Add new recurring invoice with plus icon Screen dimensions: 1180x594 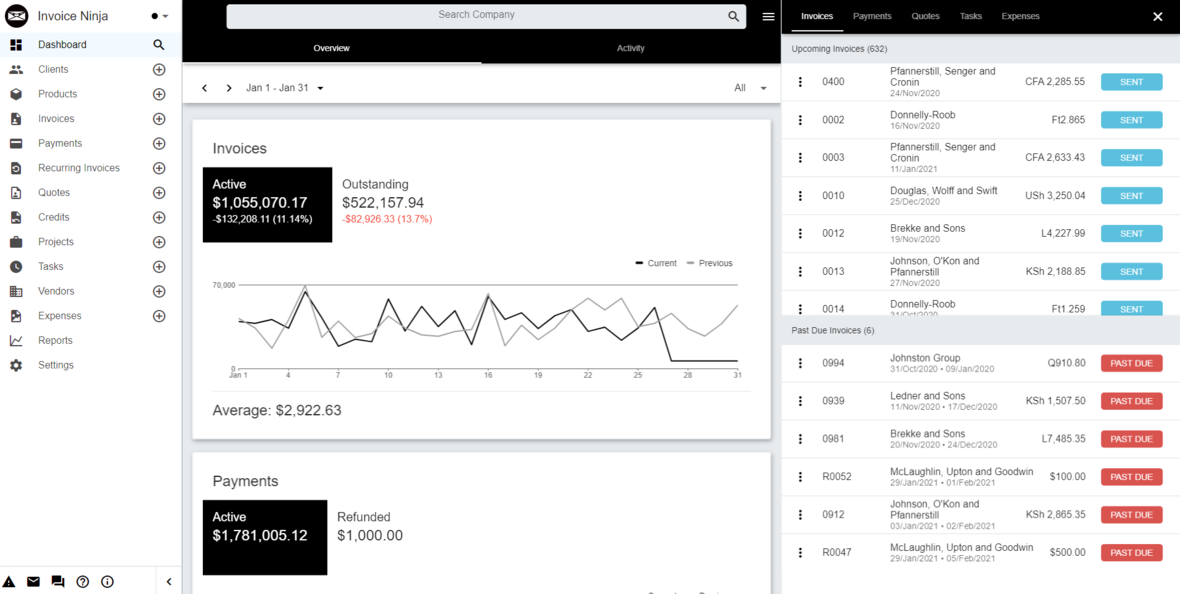coord(159,168)
